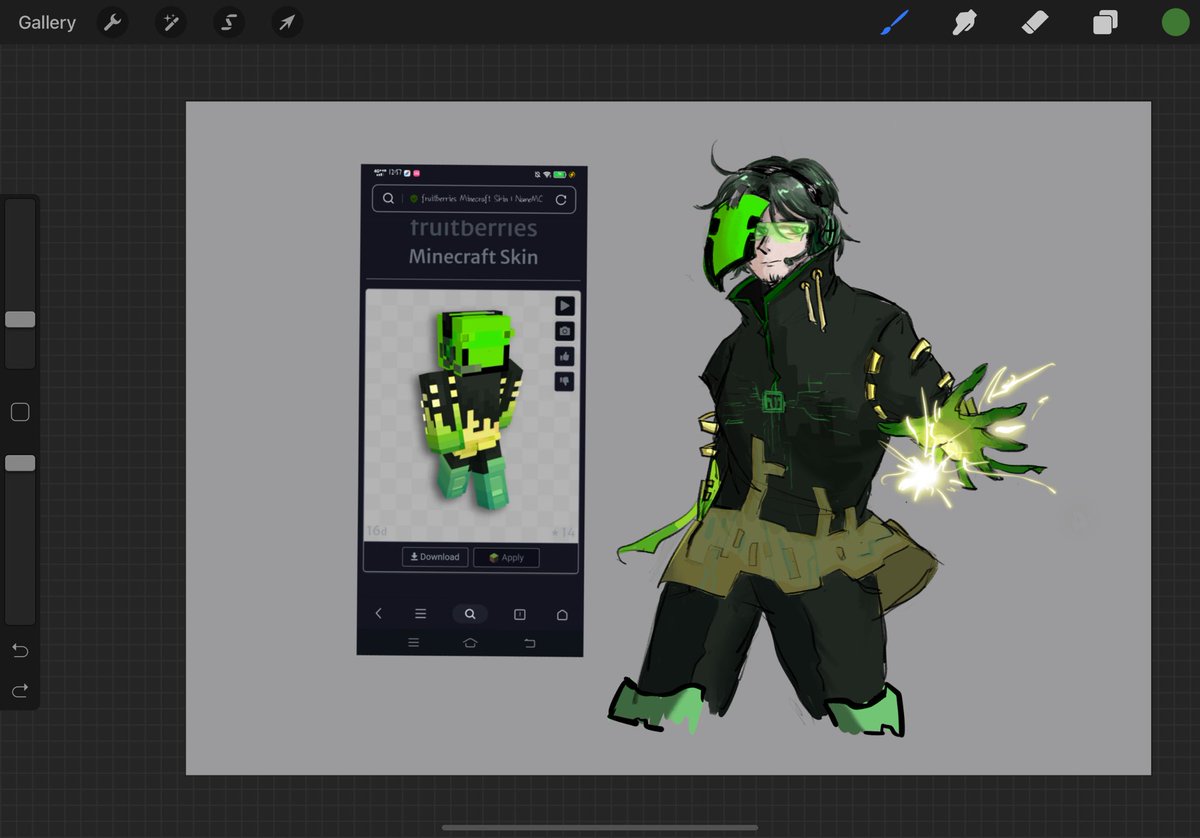
Task: Click the phone system back arrow icon
Action: (530, 642)
